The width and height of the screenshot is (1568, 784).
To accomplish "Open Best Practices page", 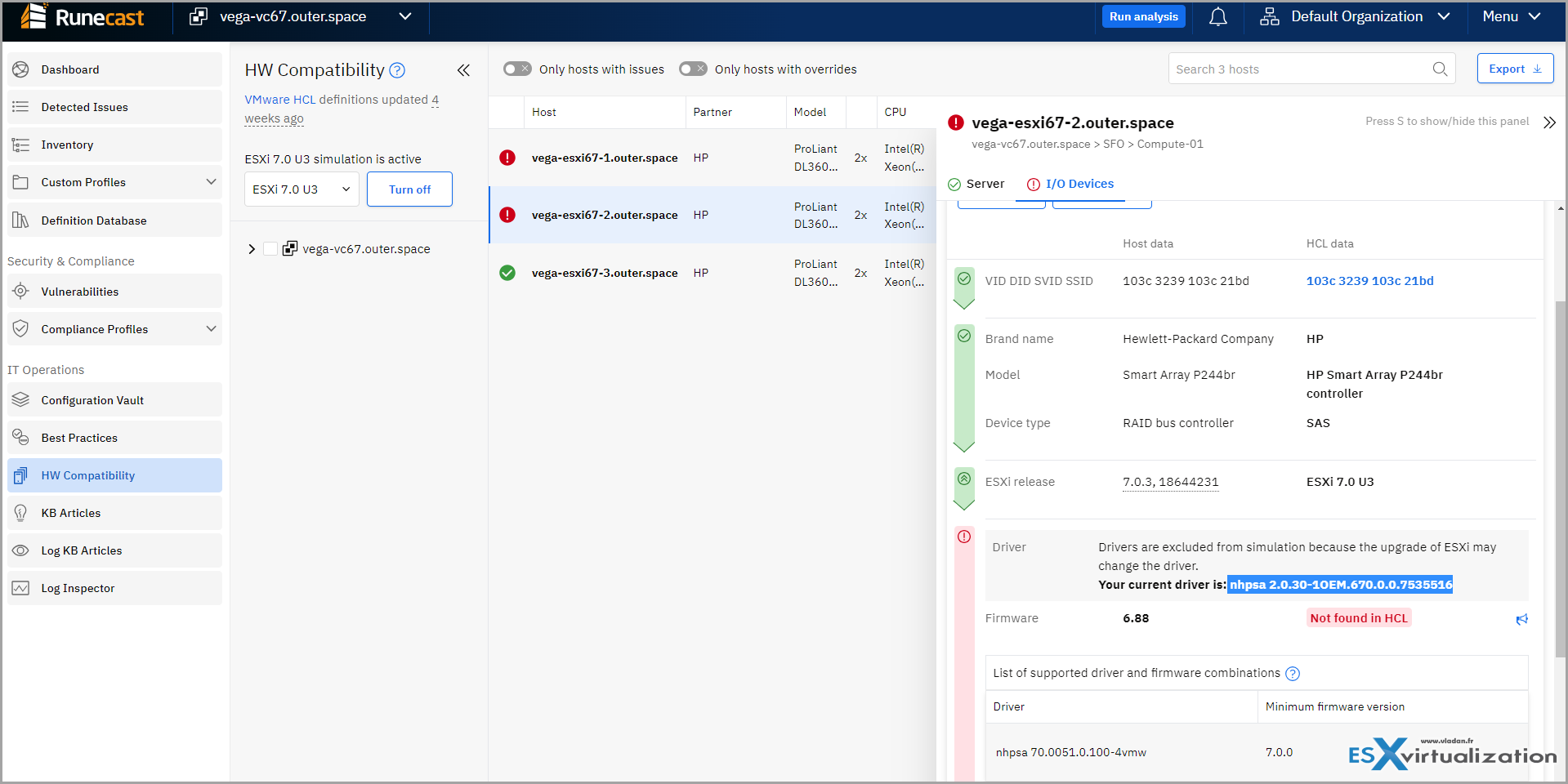I will (114, 438).
